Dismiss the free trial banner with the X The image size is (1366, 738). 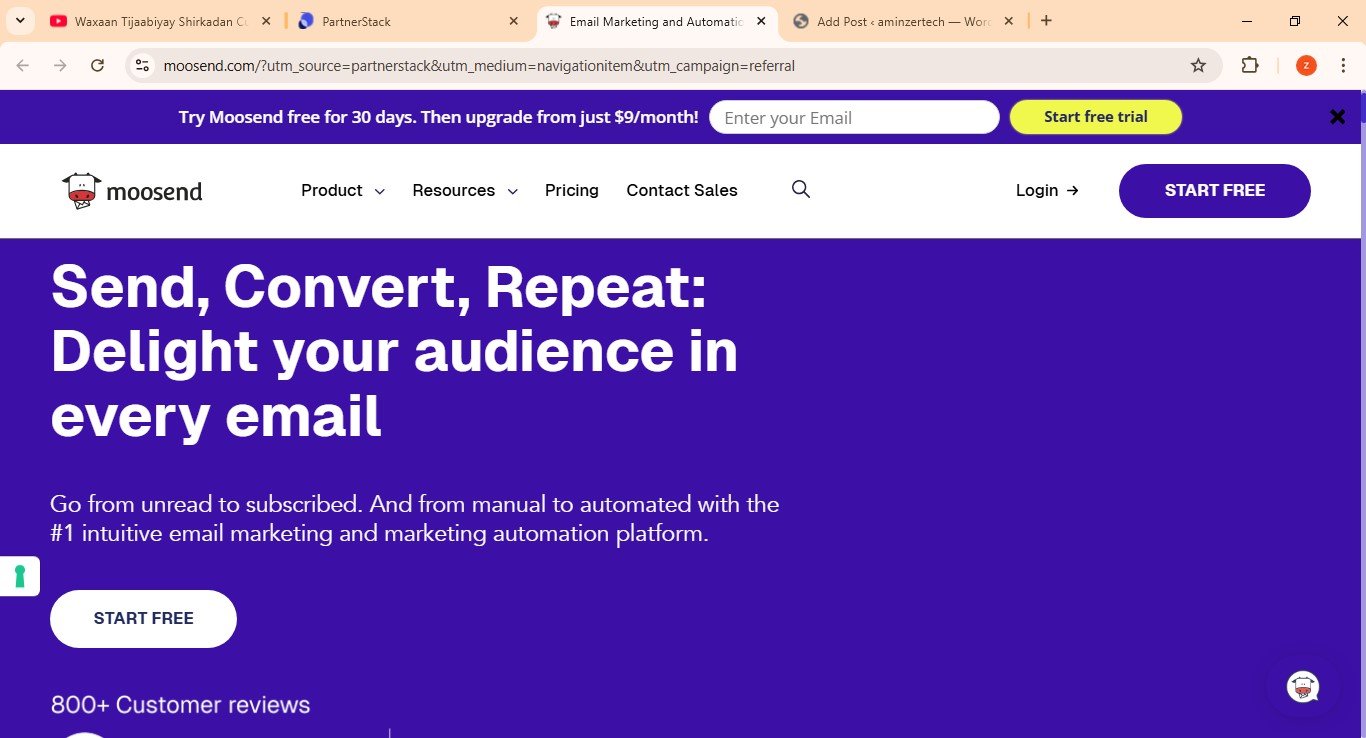point(1337,116)
